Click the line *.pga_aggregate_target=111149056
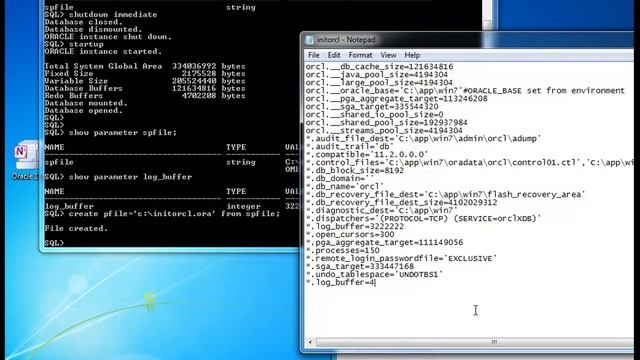 (x=384, y=242)
